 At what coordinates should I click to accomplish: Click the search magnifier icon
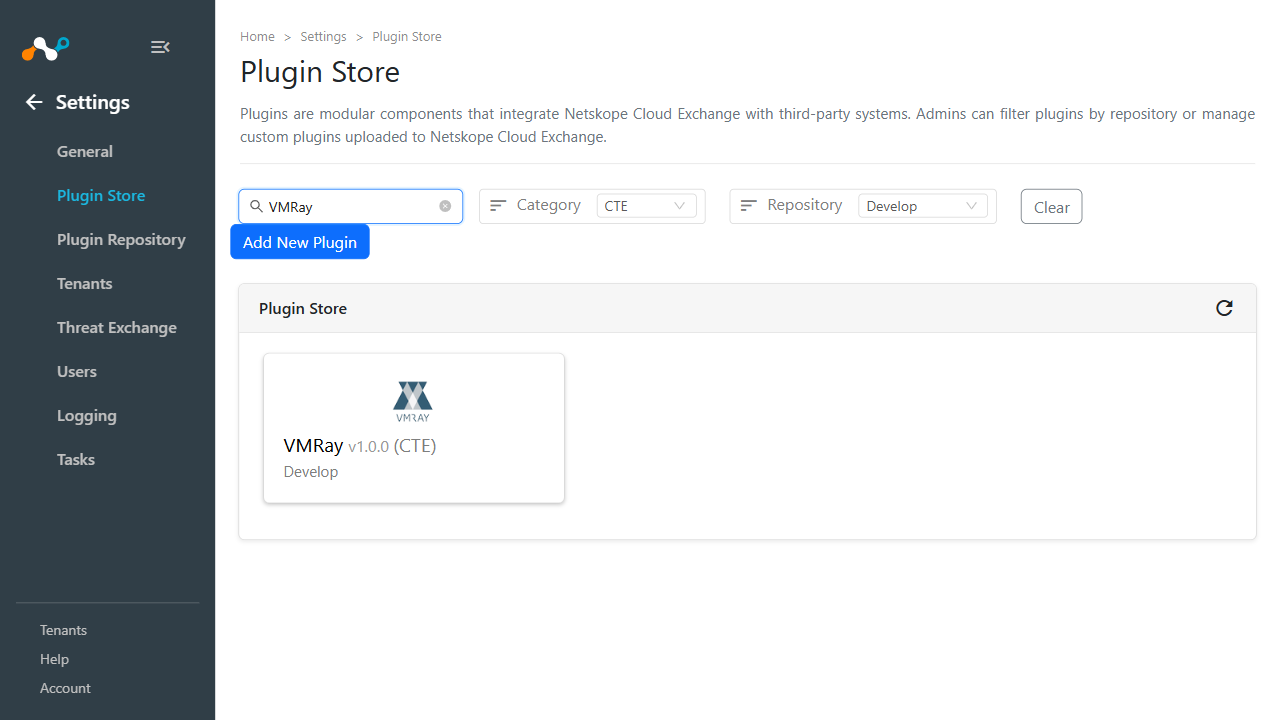point(257,206)
